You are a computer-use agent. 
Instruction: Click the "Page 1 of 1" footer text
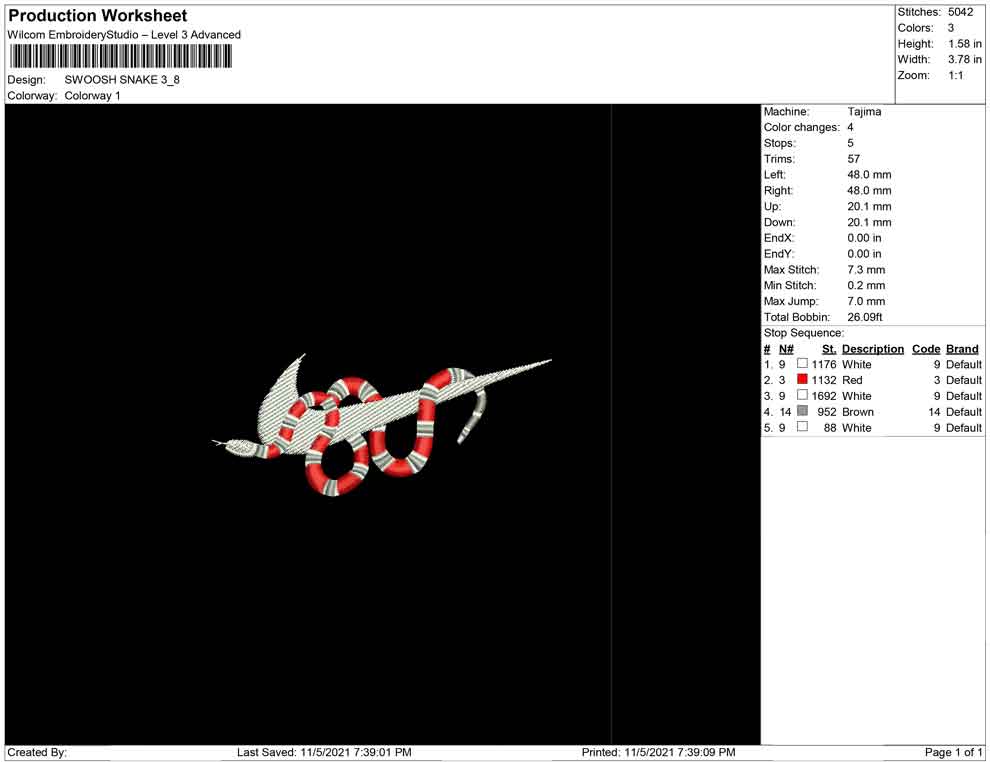click(953, 752)
